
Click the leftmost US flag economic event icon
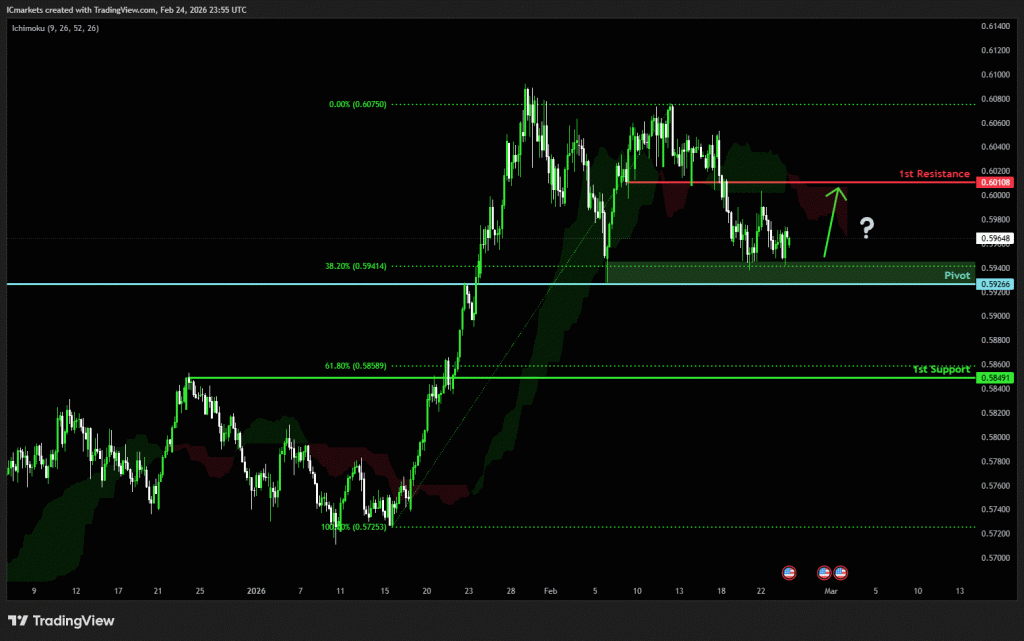(789, 572)
